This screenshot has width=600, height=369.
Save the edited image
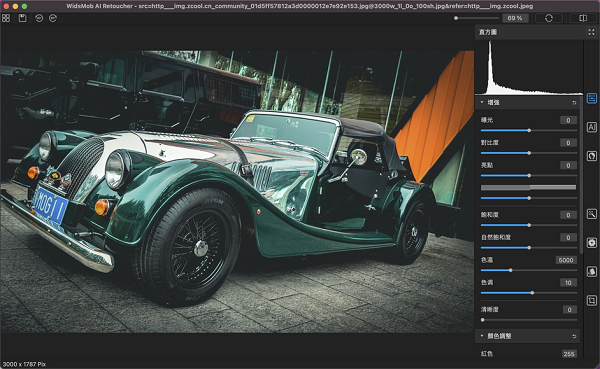pos(23,18)
